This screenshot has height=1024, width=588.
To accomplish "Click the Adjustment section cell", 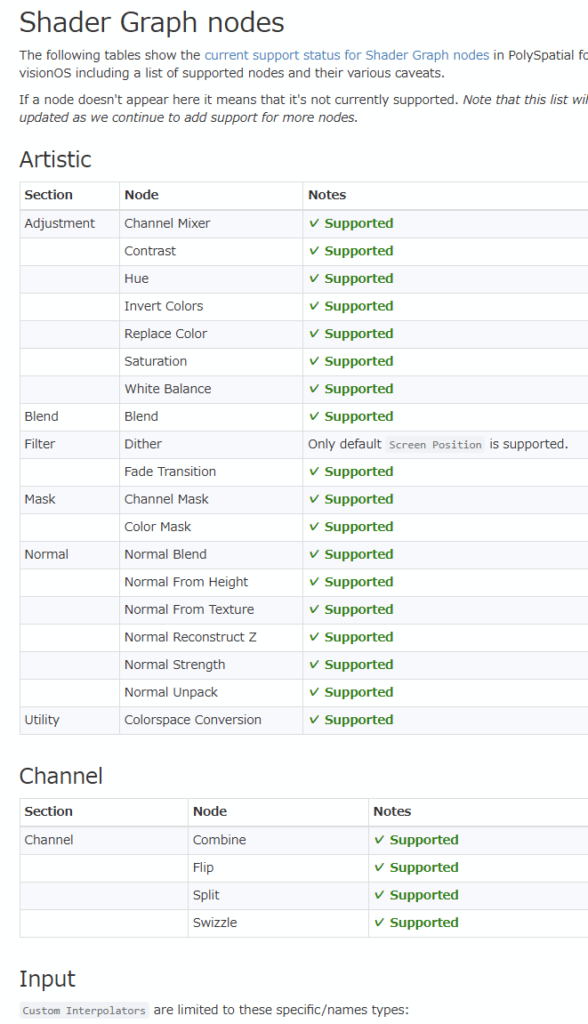I will pos(70,223).
